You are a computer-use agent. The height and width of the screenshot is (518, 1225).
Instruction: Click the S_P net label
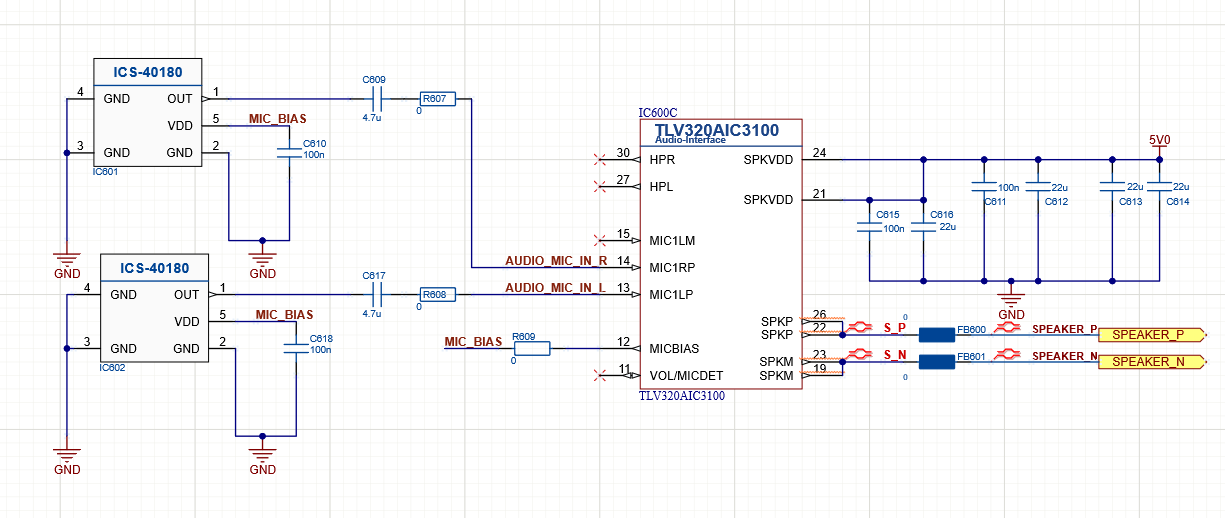(x=895, y=327)
